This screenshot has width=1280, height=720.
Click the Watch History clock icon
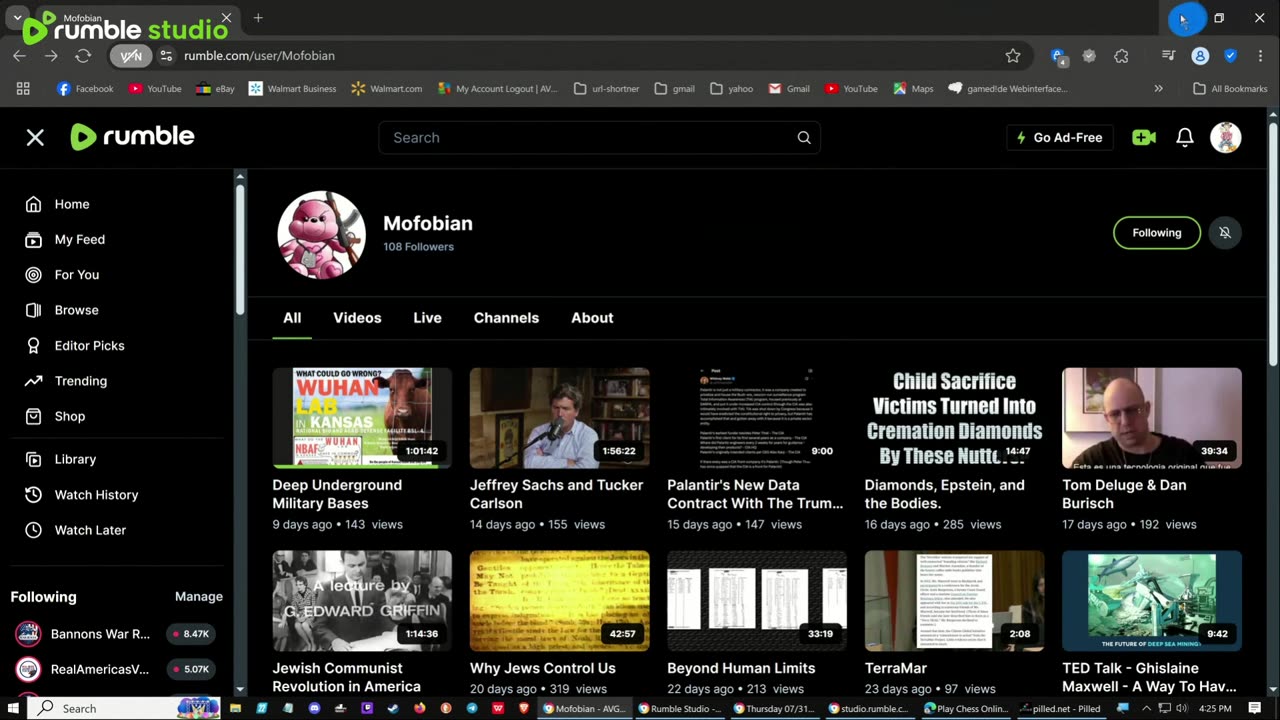coord(33,495)
